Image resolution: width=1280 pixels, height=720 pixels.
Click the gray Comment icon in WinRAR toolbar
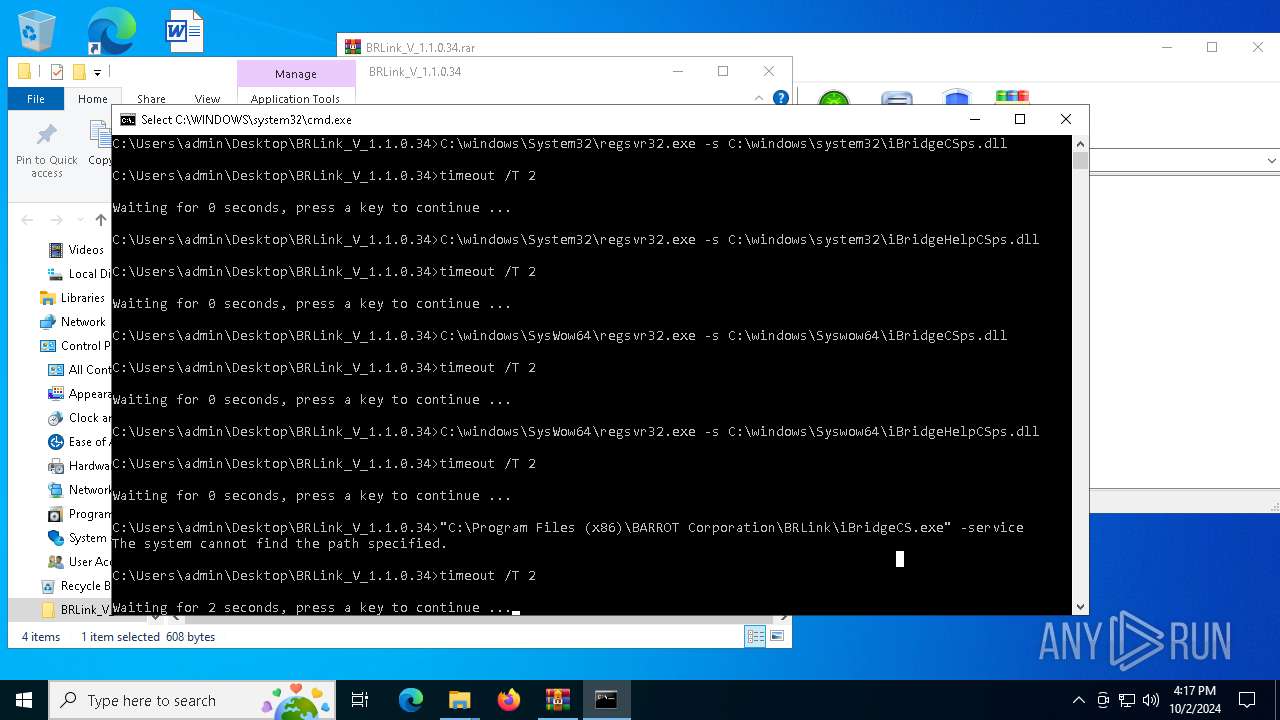(x=897, y=100)
